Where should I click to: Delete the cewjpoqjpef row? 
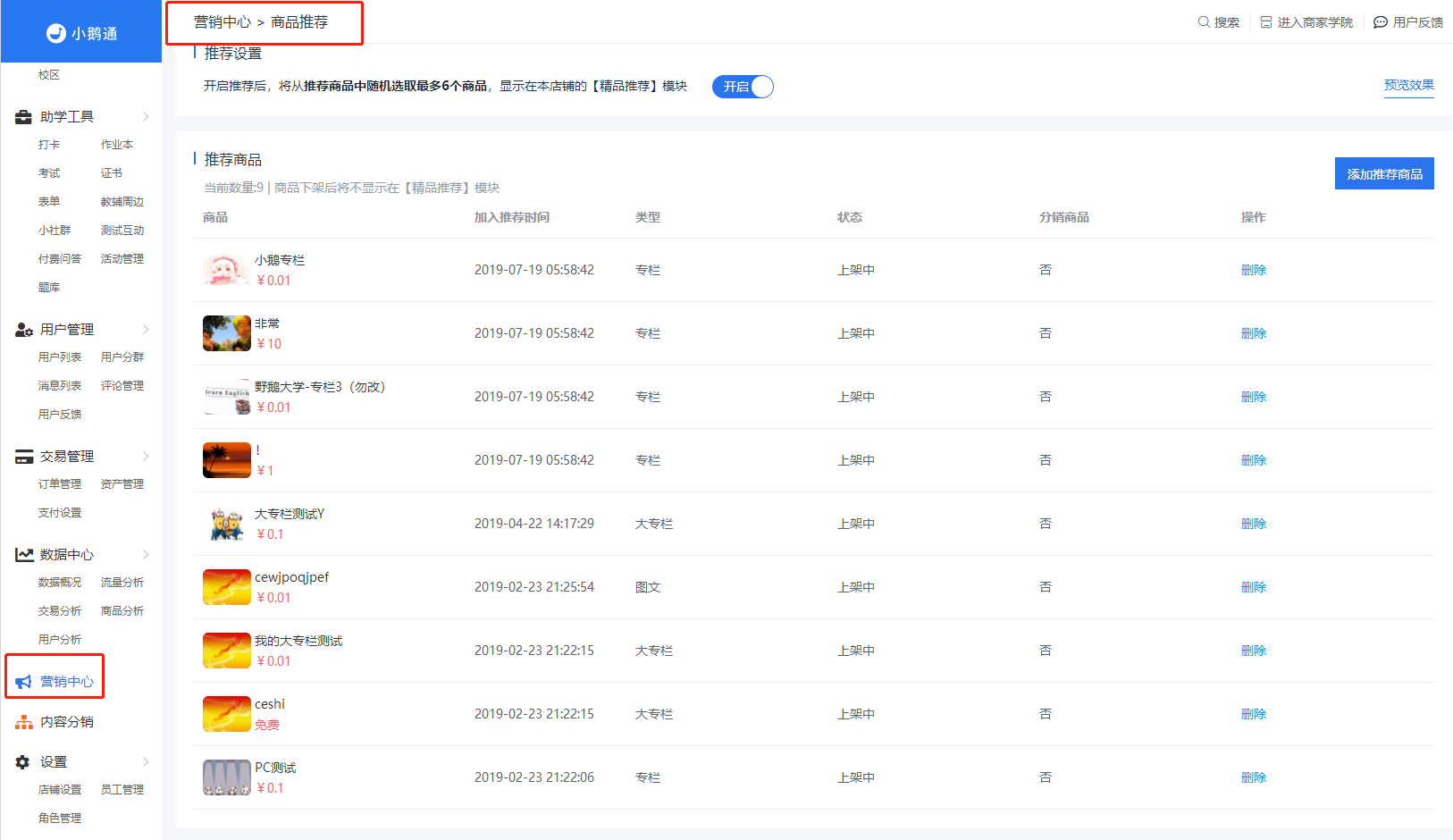coord(1254,587)
